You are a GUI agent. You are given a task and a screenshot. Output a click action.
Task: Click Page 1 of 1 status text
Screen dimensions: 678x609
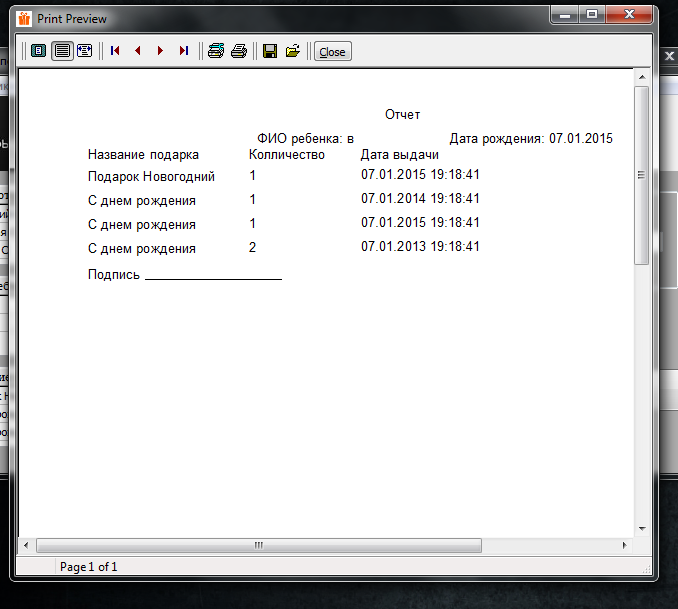click(89, 567)
